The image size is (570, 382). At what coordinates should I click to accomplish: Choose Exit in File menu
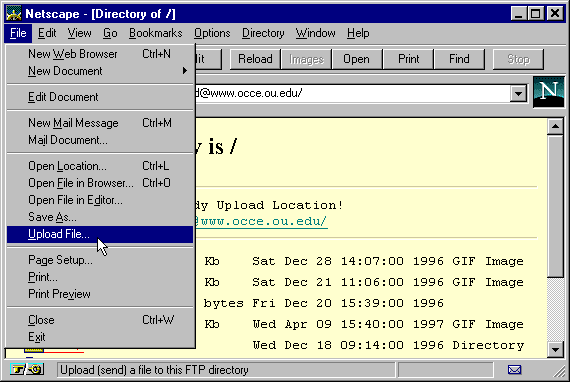pyautogui.click(x=100, y=337)
